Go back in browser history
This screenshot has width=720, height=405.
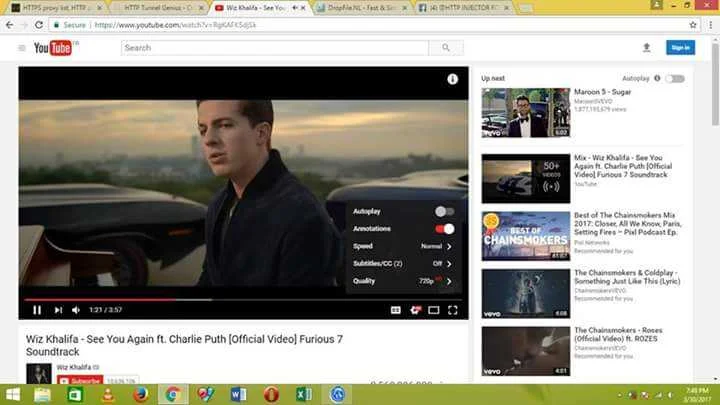click(10, 25)
